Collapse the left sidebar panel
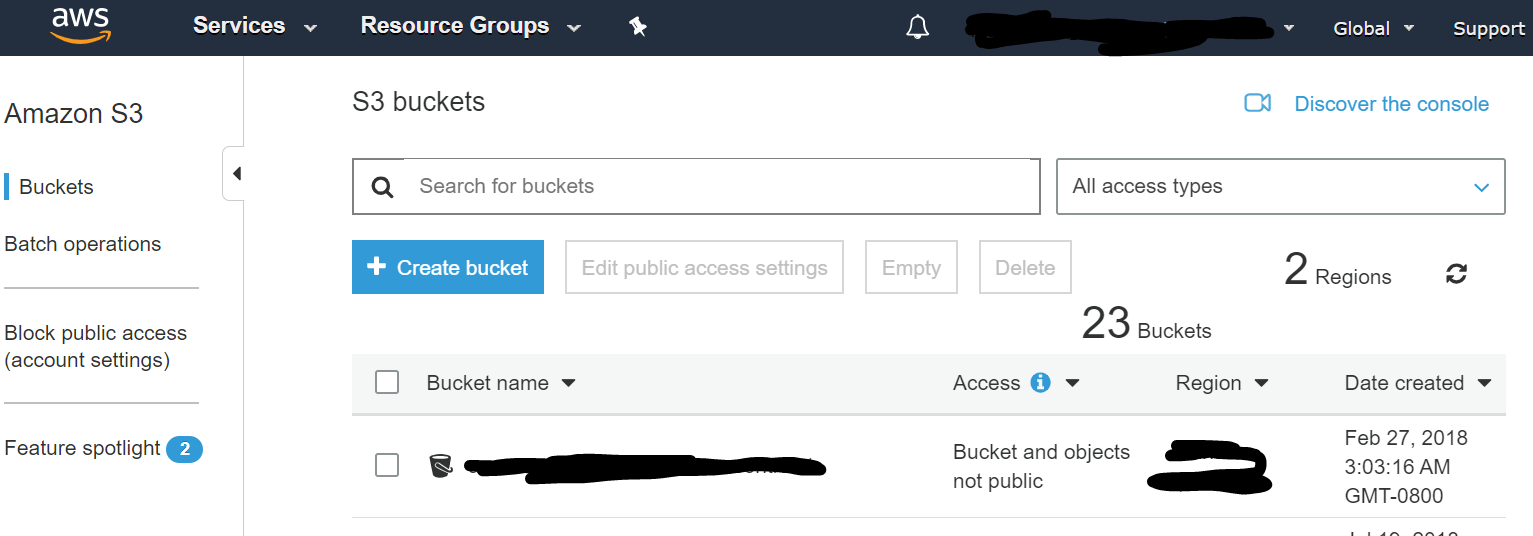Screen dimensions: 1533x536 235,174
